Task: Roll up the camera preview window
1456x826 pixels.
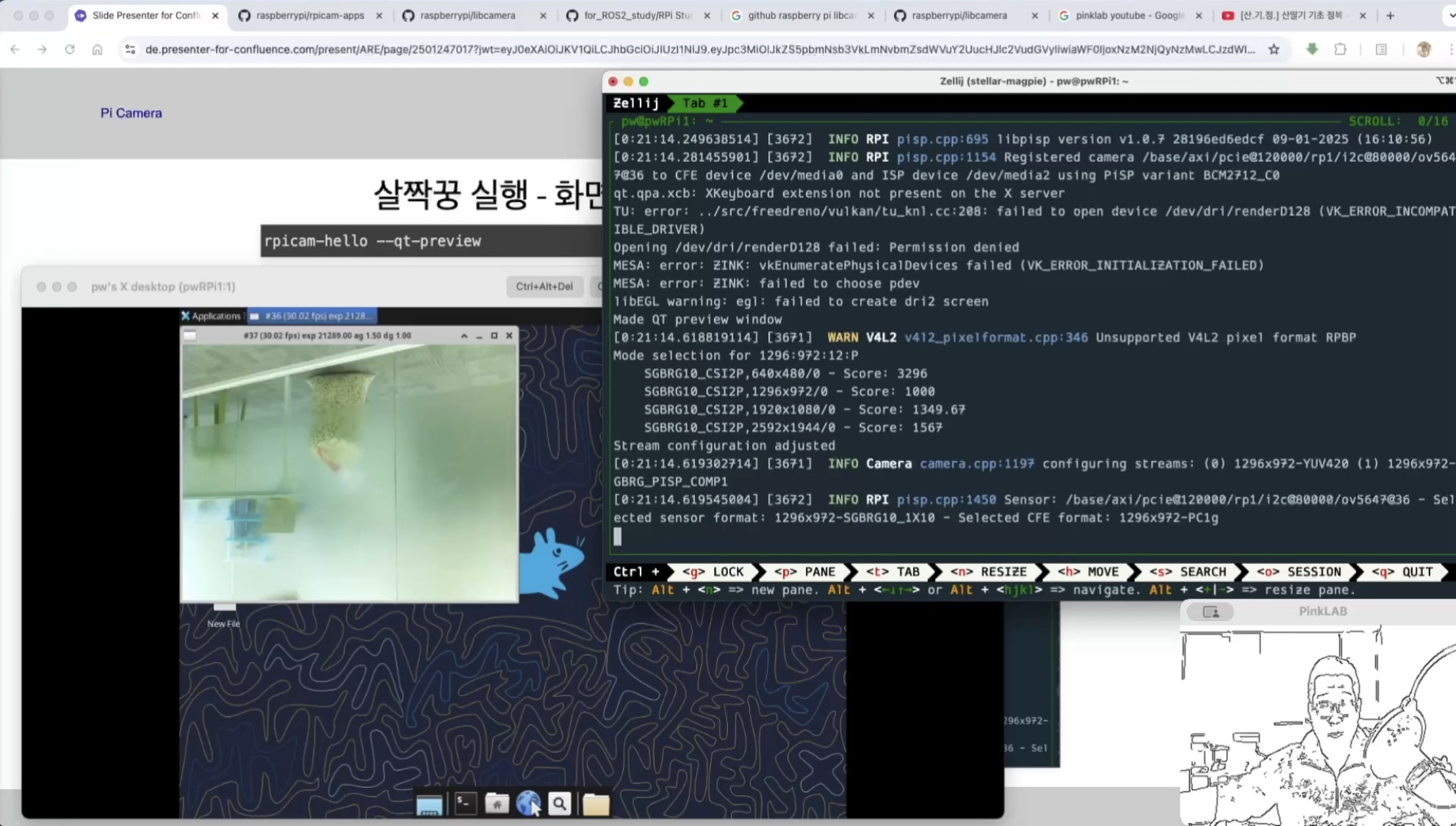Action: 464,336
